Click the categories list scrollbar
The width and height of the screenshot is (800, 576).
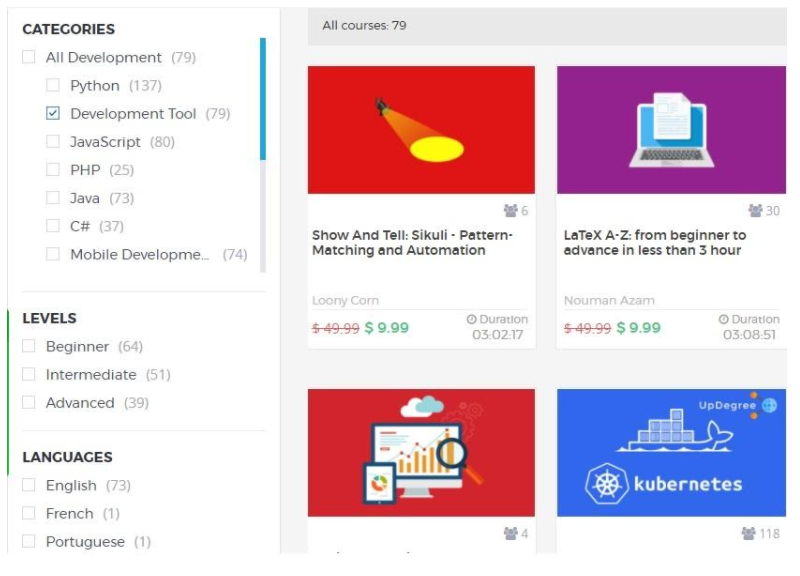[x=263, y=100]
